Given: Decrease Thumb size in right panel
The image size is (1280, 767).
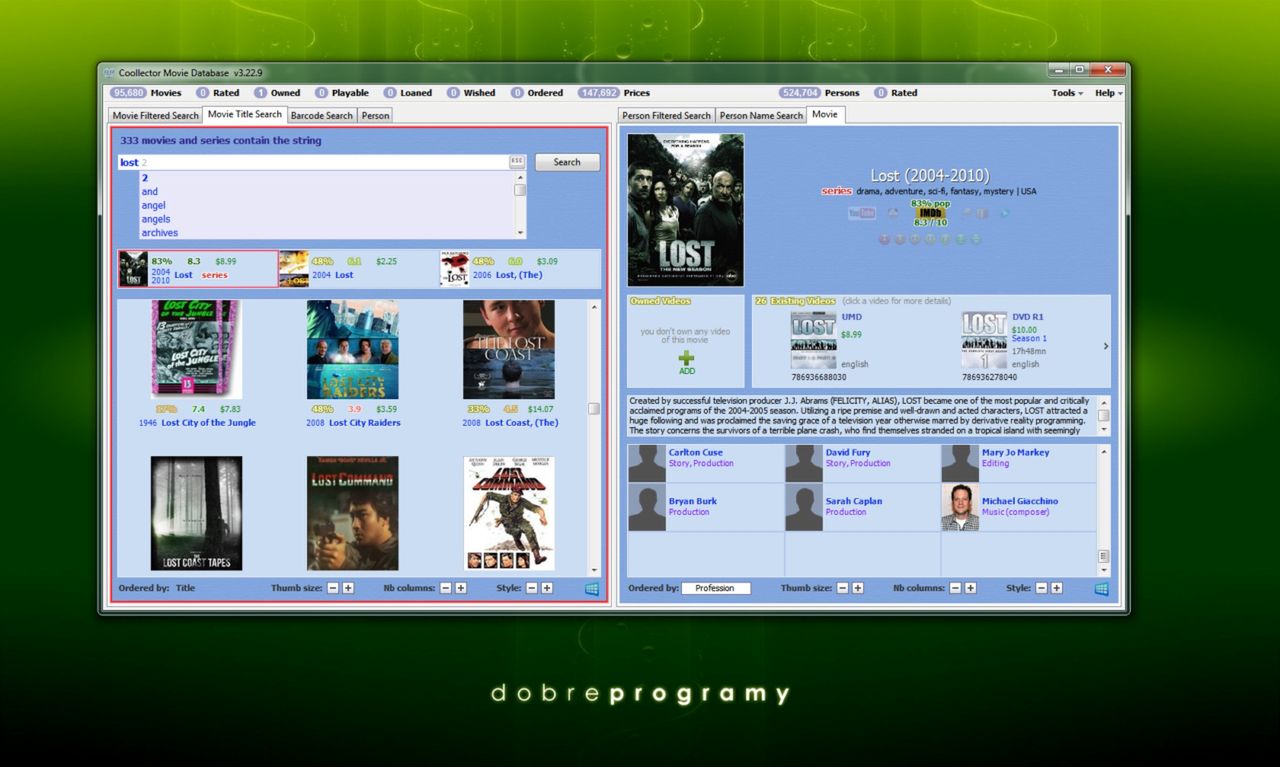Looking at the screenshot, I should (x=843, y=588).
